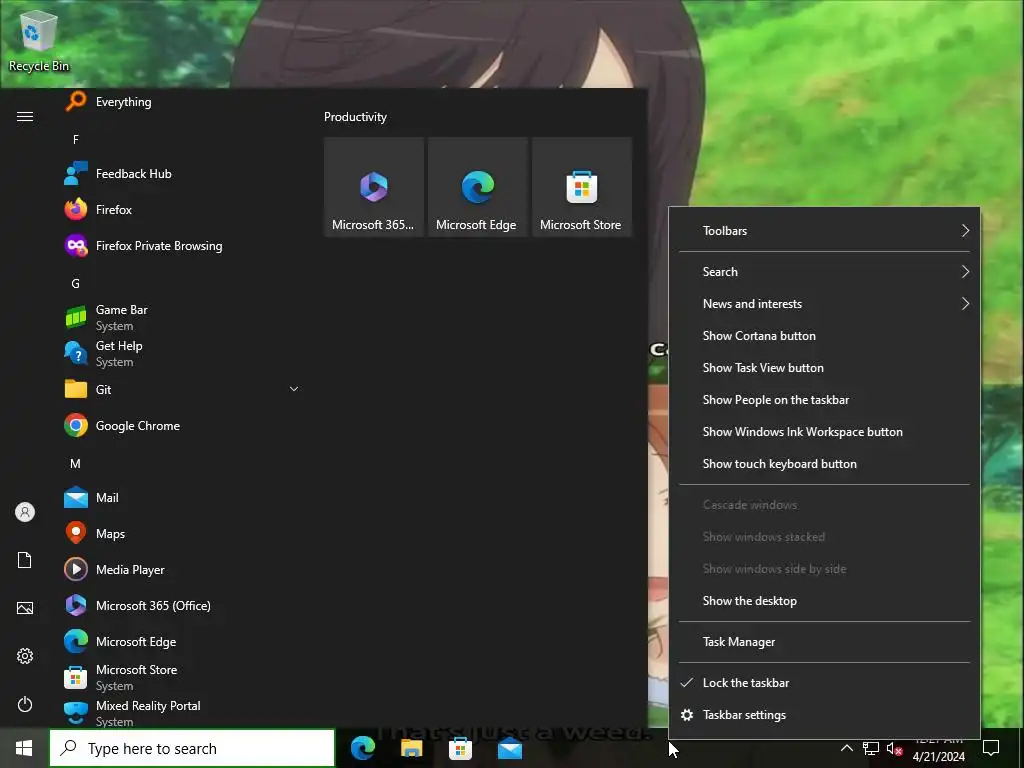Toggle Lock the taskbar checkmark

coord(824,683)
